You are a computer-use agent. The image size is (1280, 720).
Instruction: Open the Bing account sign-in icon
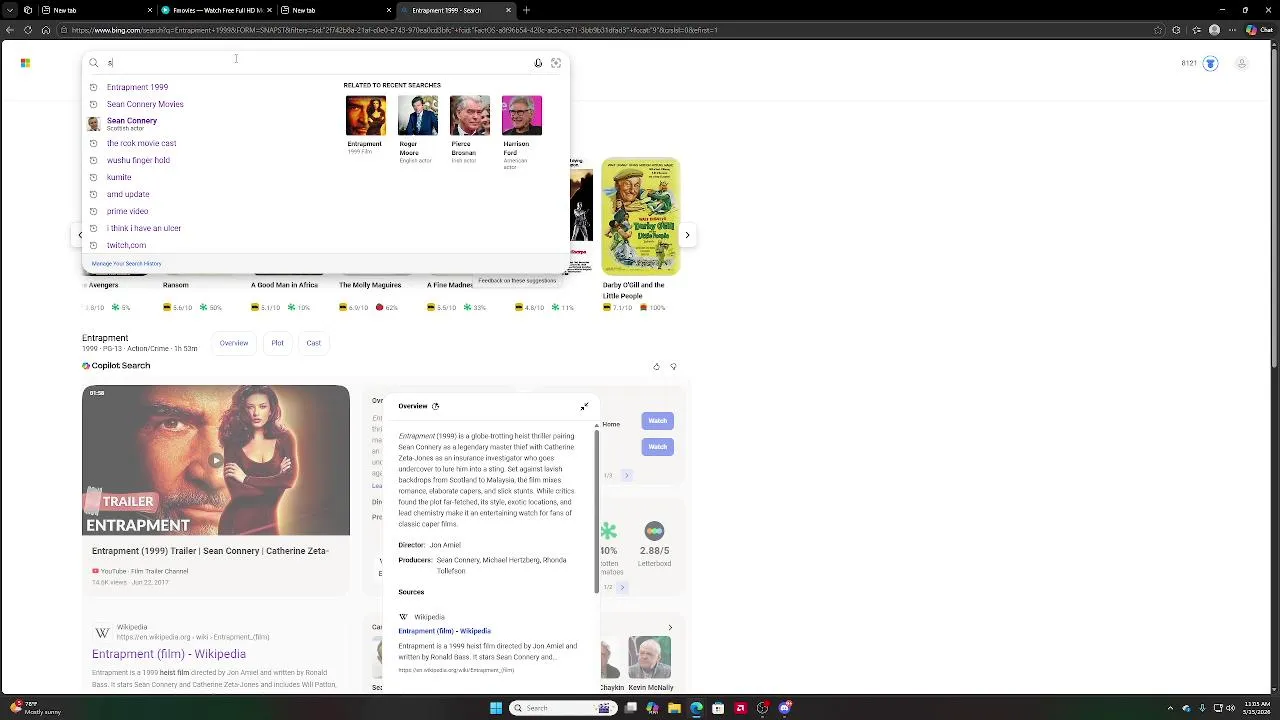[1242, 63]
